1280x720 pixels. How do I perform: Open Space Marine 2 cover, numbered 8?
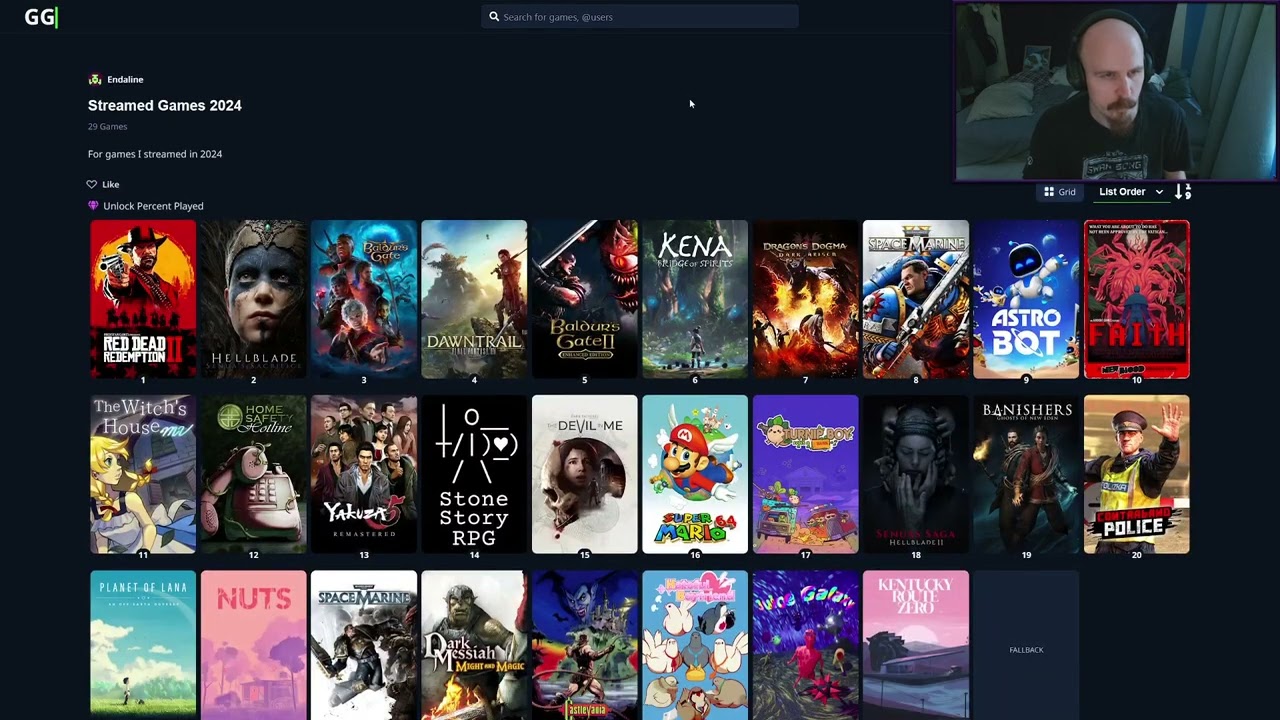tap(916, 299)
